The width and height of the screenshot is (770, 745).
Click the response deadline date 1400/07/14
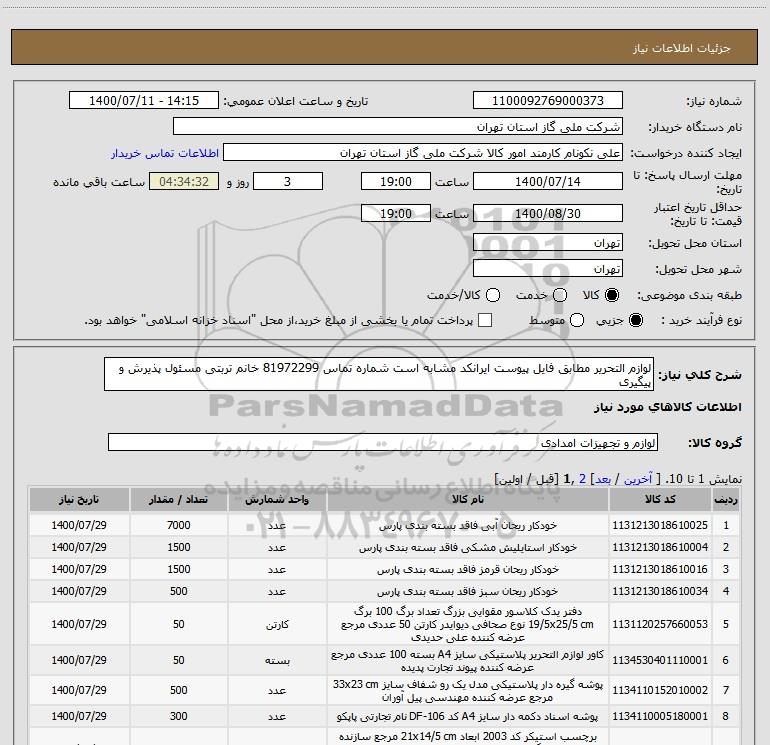(x=548, y=181)
